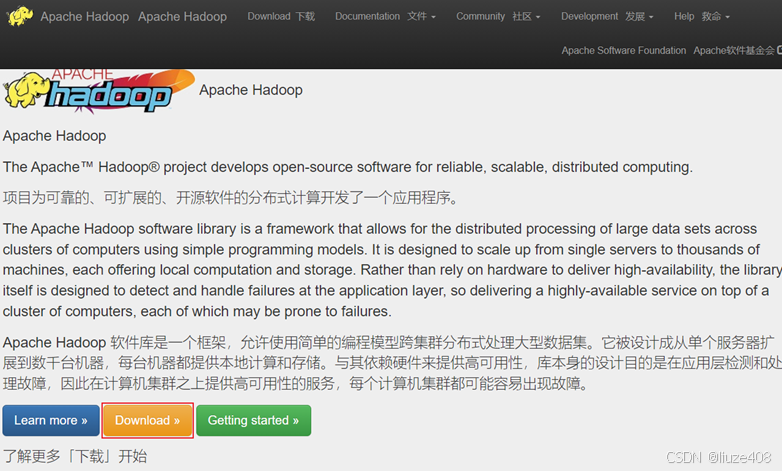The width and height of the screenshot is (782, 471).
Task: Click the blue Learn more » button
Action: click(x=51, y=421)
